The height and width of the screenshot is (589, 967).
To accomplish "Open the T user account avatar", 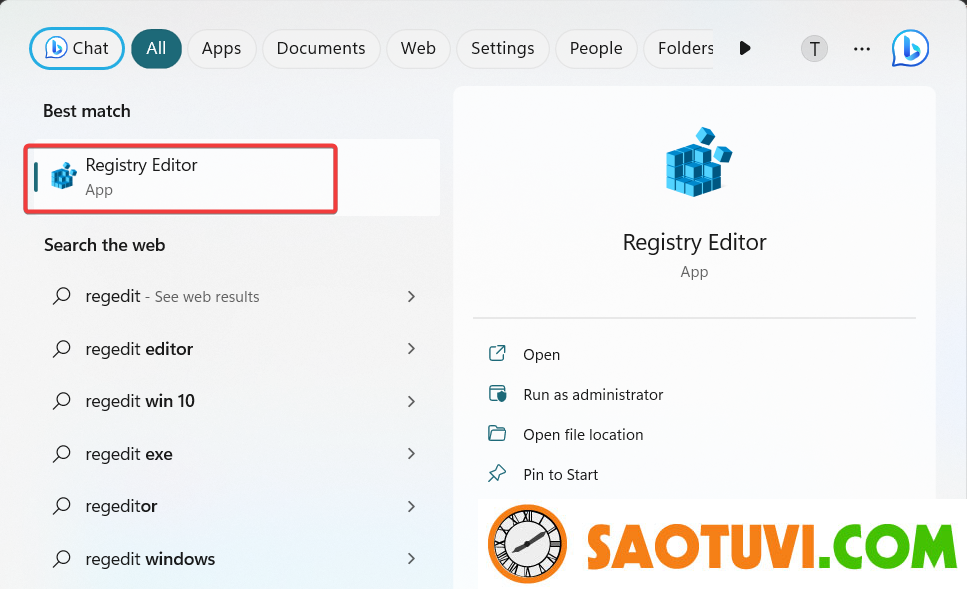I will coord(814,48).
